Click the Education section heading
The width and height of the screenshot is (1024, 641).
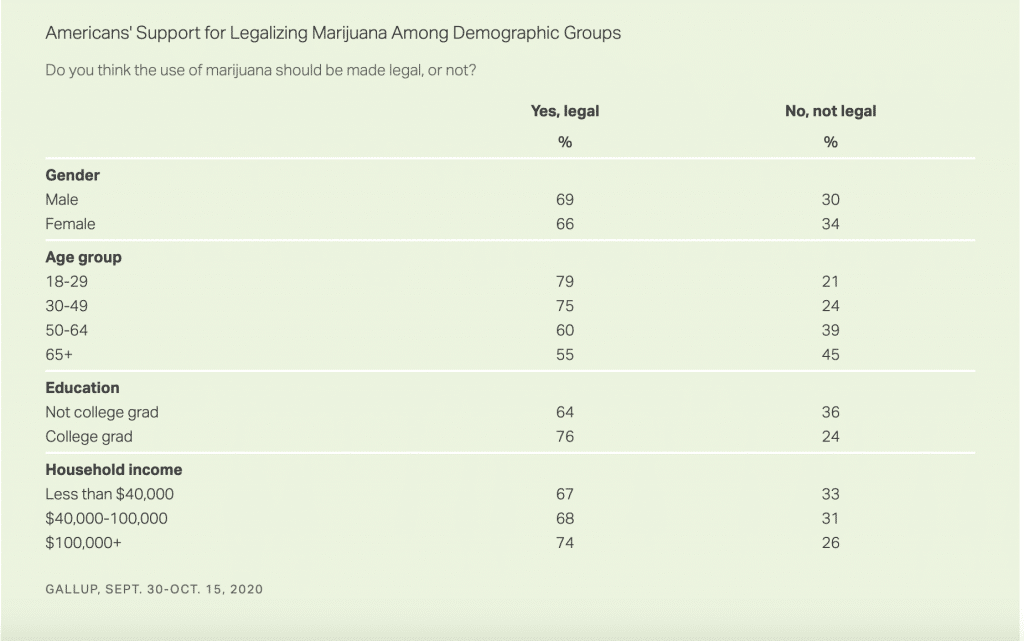[82, 387]
